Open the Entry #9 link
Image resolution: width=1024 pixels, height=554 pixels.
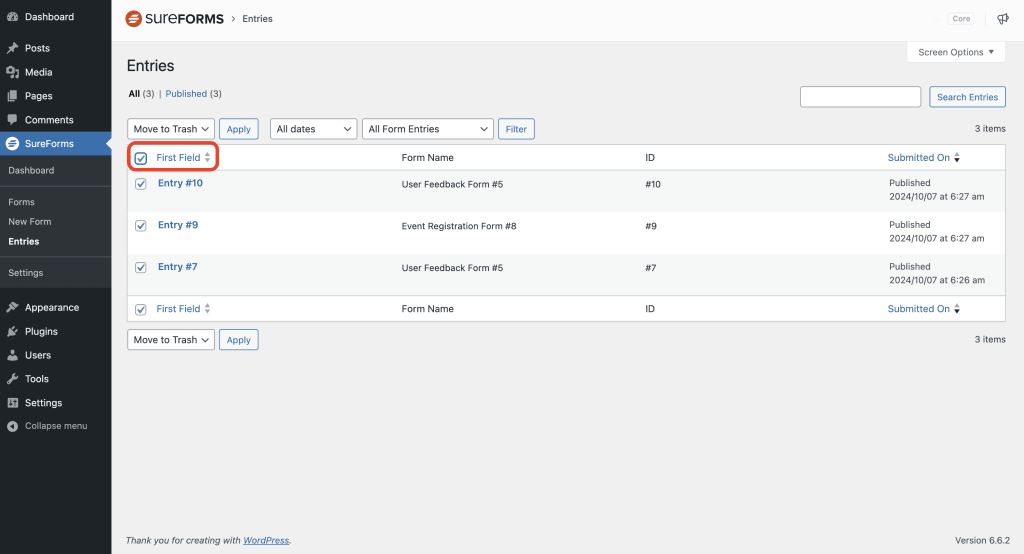coord(178,225)
